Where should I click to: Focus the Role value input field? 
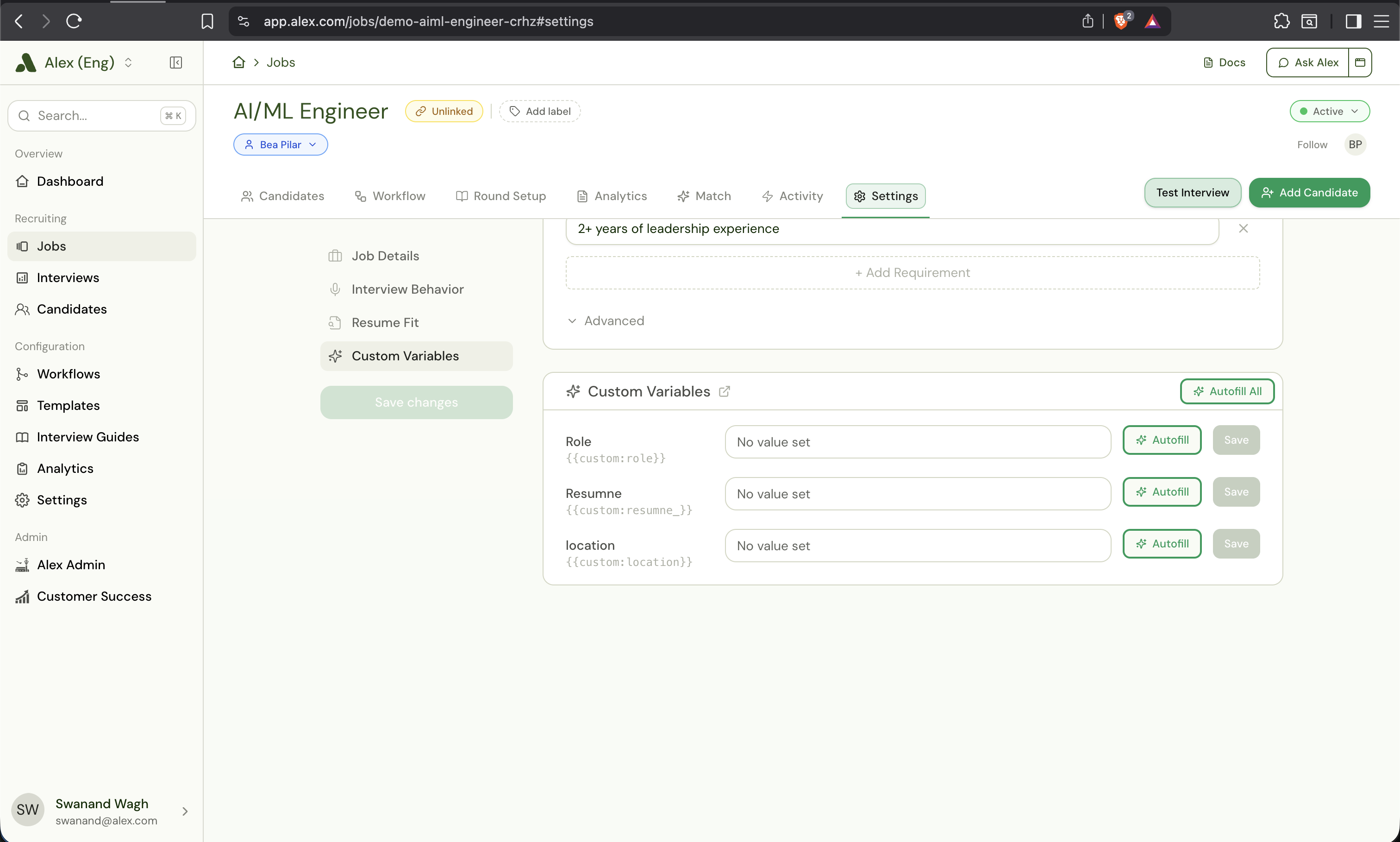[x=918, y=442]
